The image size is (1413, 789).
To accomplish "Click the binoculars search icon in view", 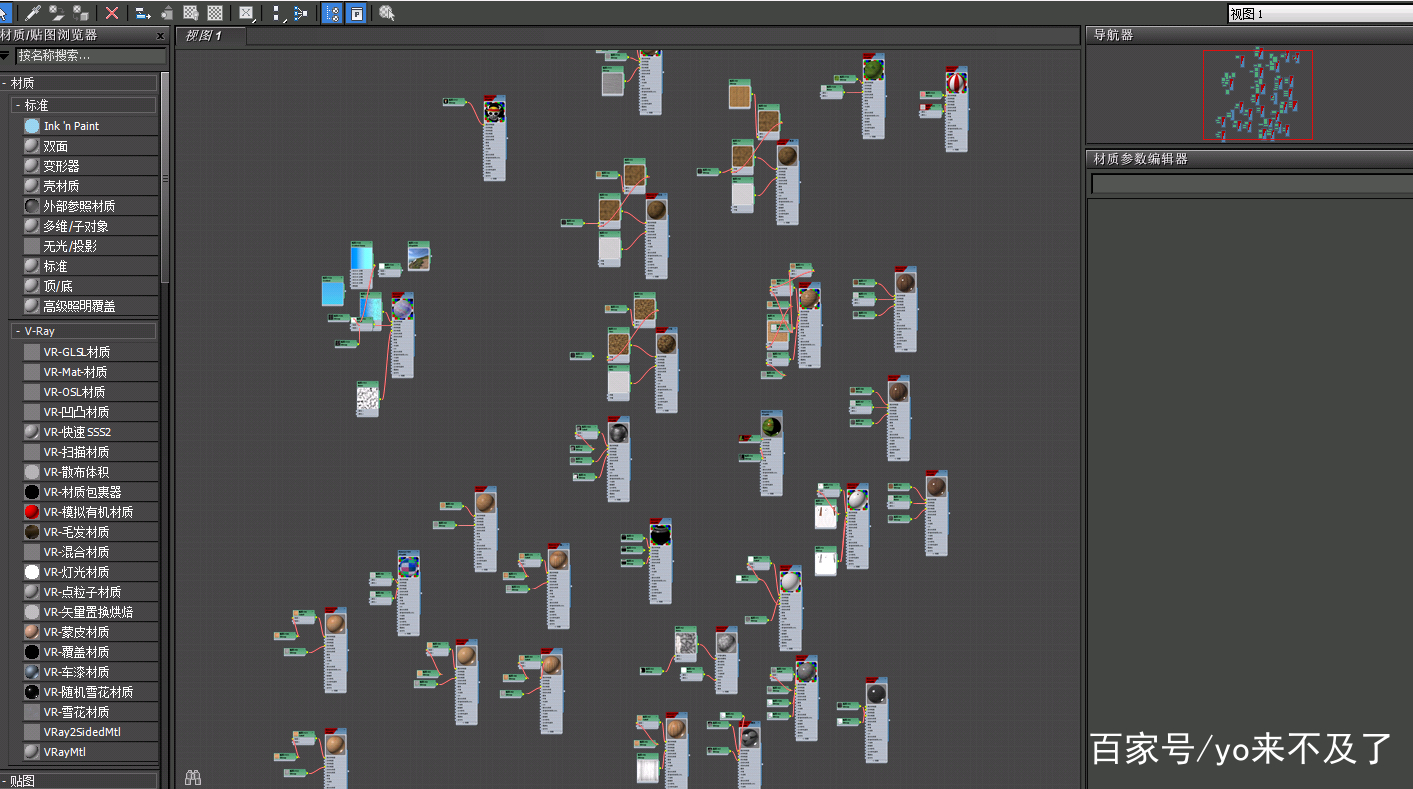I will [193, 777].
